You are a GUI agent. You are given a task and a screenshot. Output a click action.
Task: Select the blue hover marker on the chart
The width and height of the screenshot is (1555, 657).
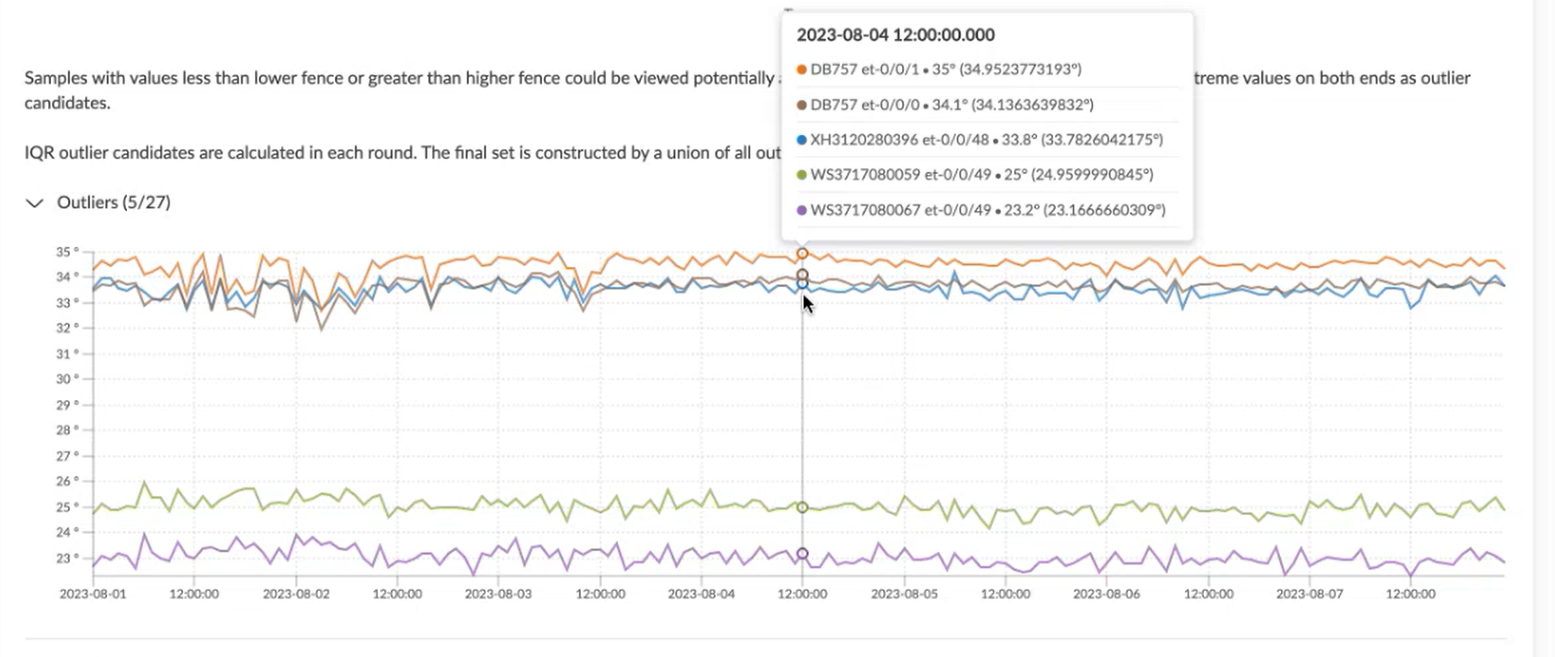coord(802,285)
